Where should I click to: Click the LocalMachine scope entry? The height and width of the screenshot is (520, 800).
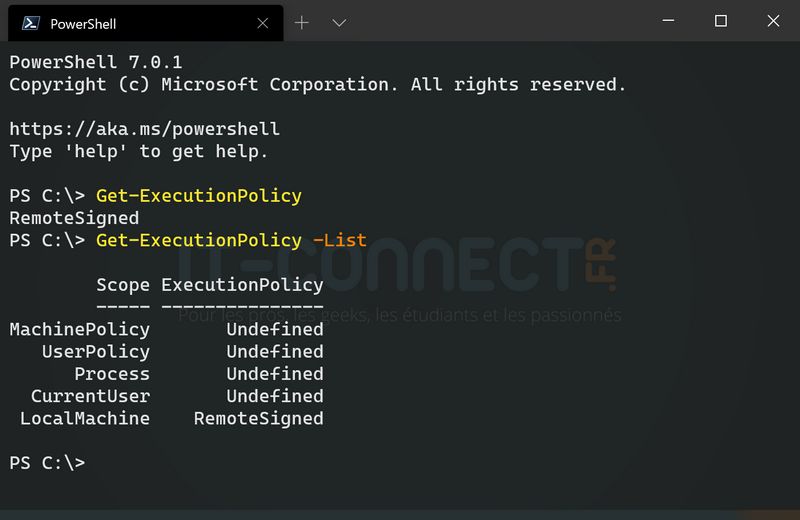tap(85, 418)
